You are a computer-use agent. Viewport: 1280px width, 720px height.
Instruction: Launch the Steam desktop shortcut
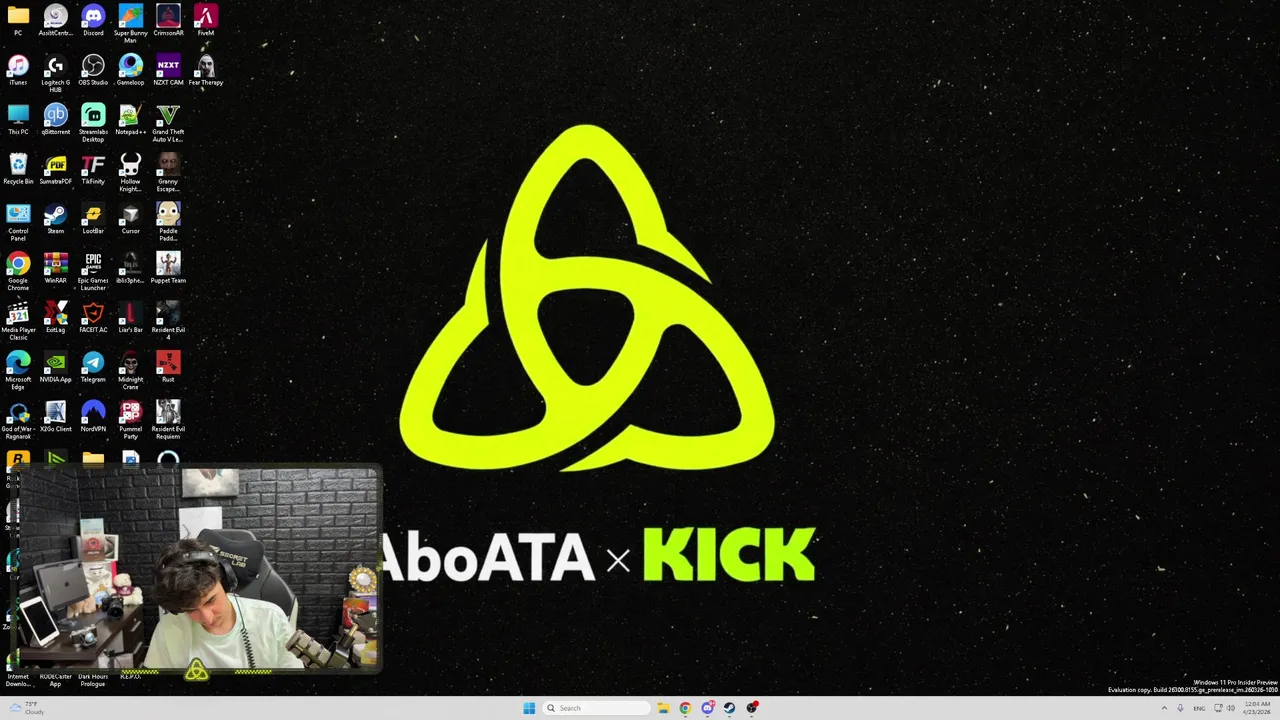coord(55,218)
